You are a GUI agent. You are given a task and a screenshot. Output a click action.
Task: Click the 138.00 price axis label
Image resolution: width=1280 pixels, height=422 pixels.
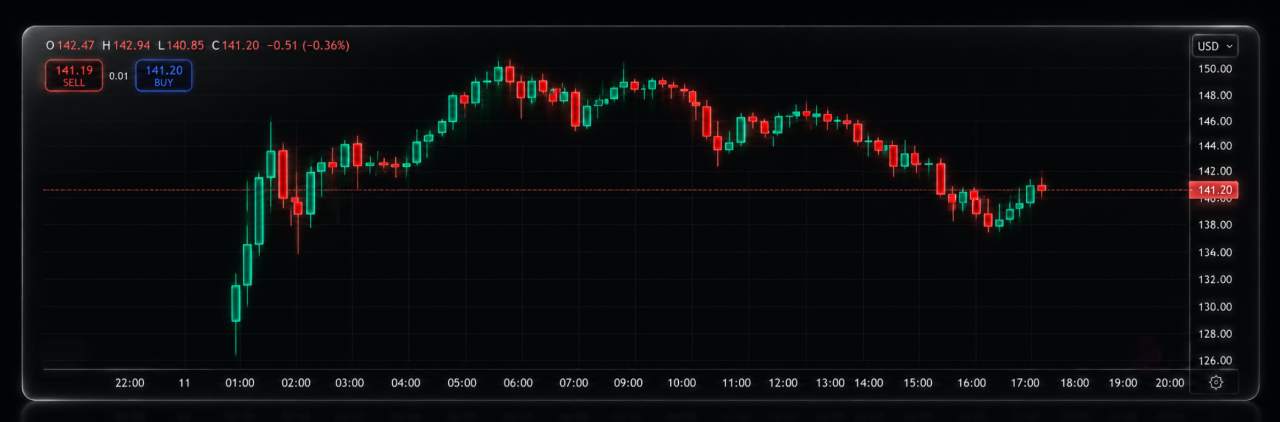point(1215,225)
